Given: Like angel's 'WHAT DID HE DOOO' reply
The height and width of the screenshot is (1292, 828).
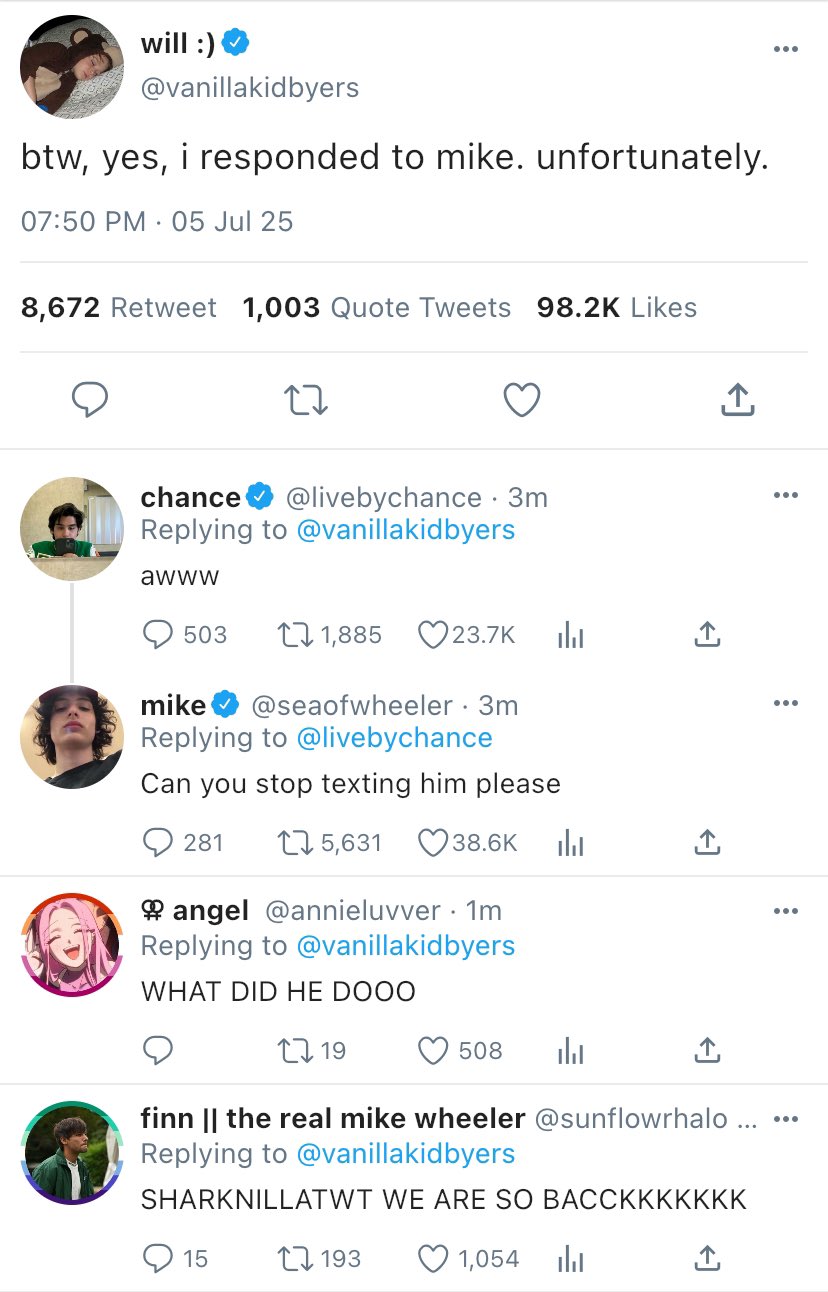Looking at the screenshot, I should click(432, 1051).
